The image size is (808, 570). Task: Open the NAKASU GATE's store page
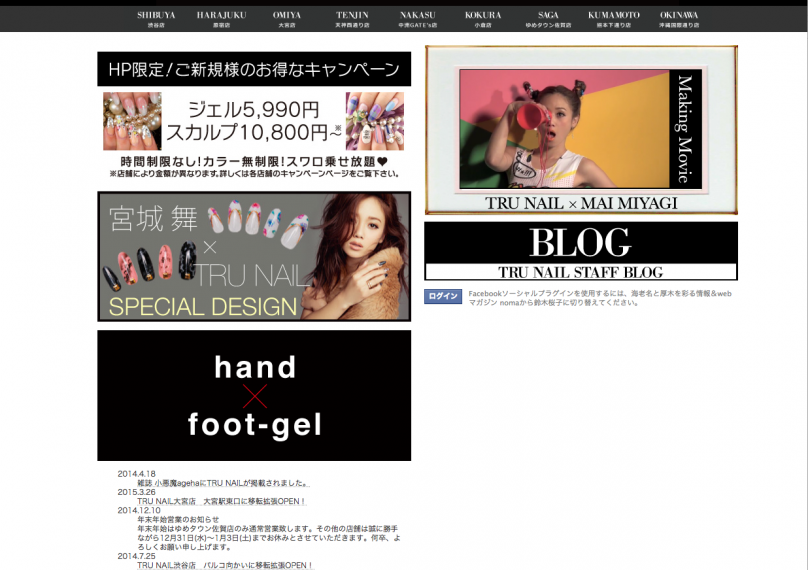point(417,19)
